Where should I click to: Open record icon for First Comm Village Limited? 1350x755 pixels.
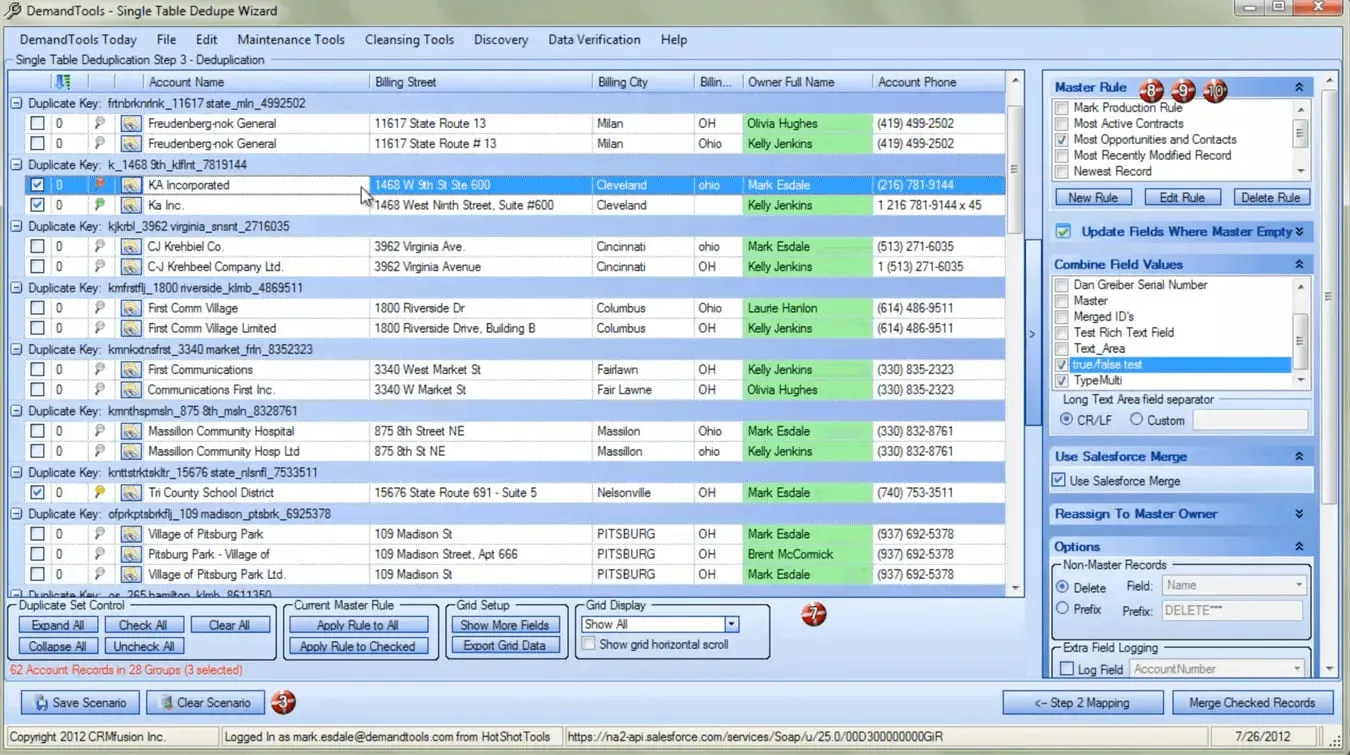pos(130,328)
